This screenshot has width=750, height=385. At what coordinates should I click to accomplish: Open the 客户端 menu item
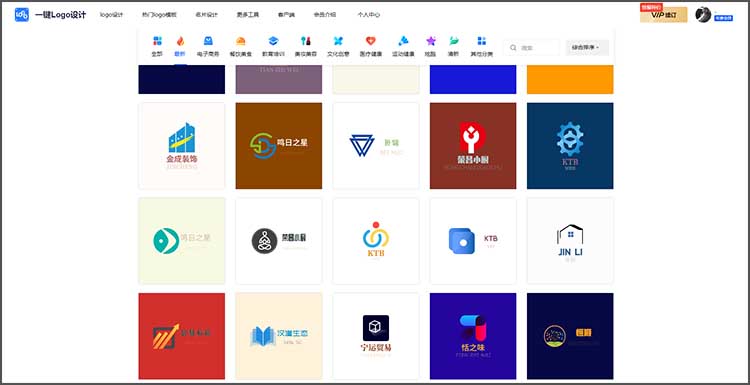click(x=287, y=15)
